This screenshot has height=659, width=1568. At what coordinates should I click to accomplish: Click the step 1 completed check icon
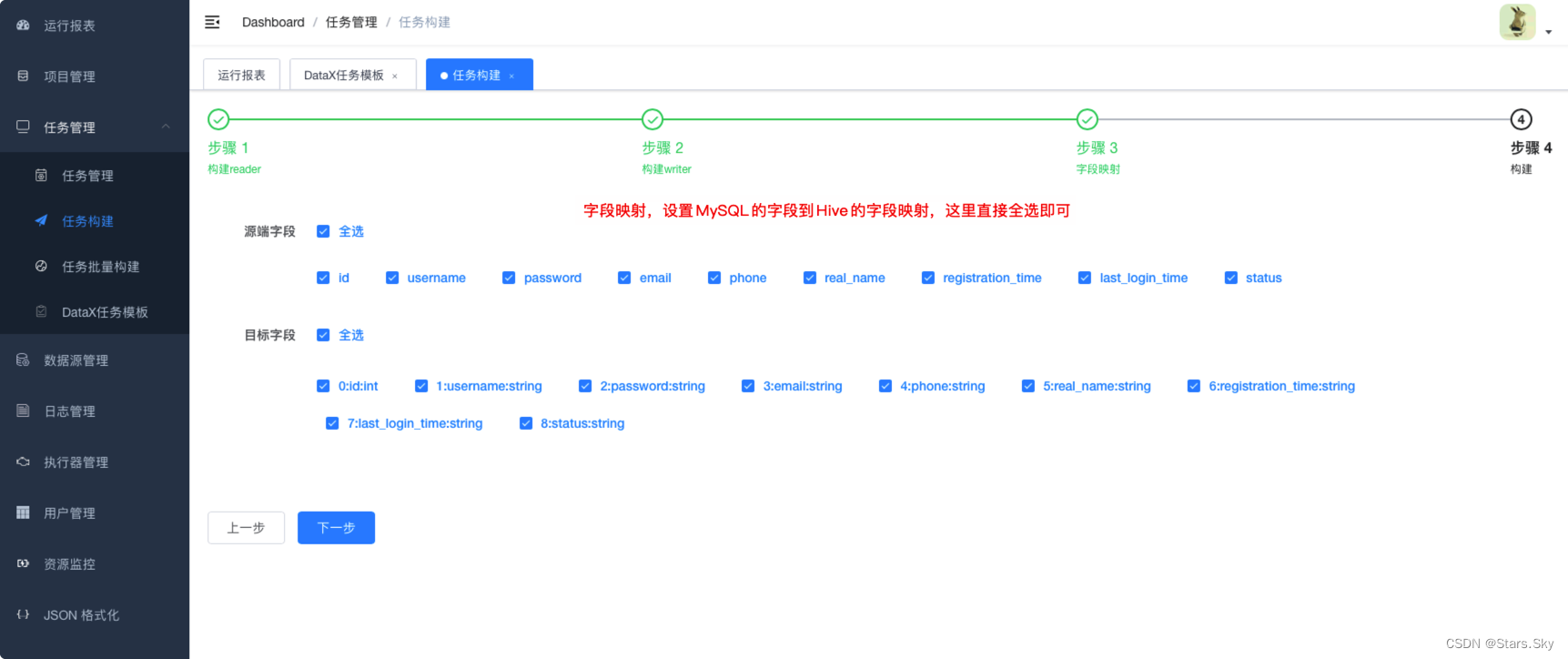pos(218,119)
